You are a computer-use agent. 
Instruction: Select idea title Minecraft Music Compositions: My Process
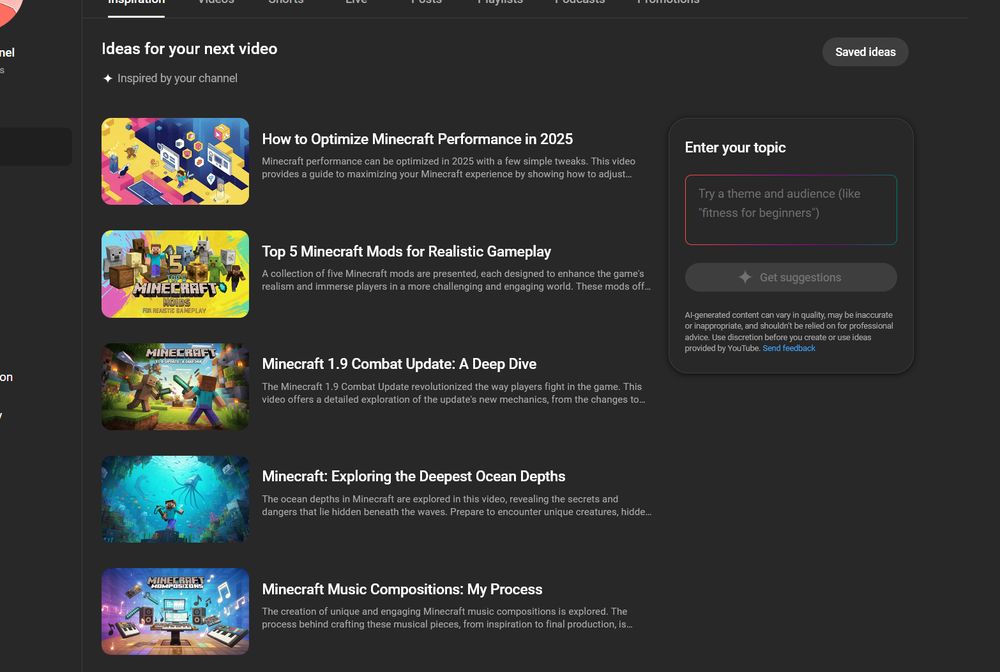pos(402,589)
